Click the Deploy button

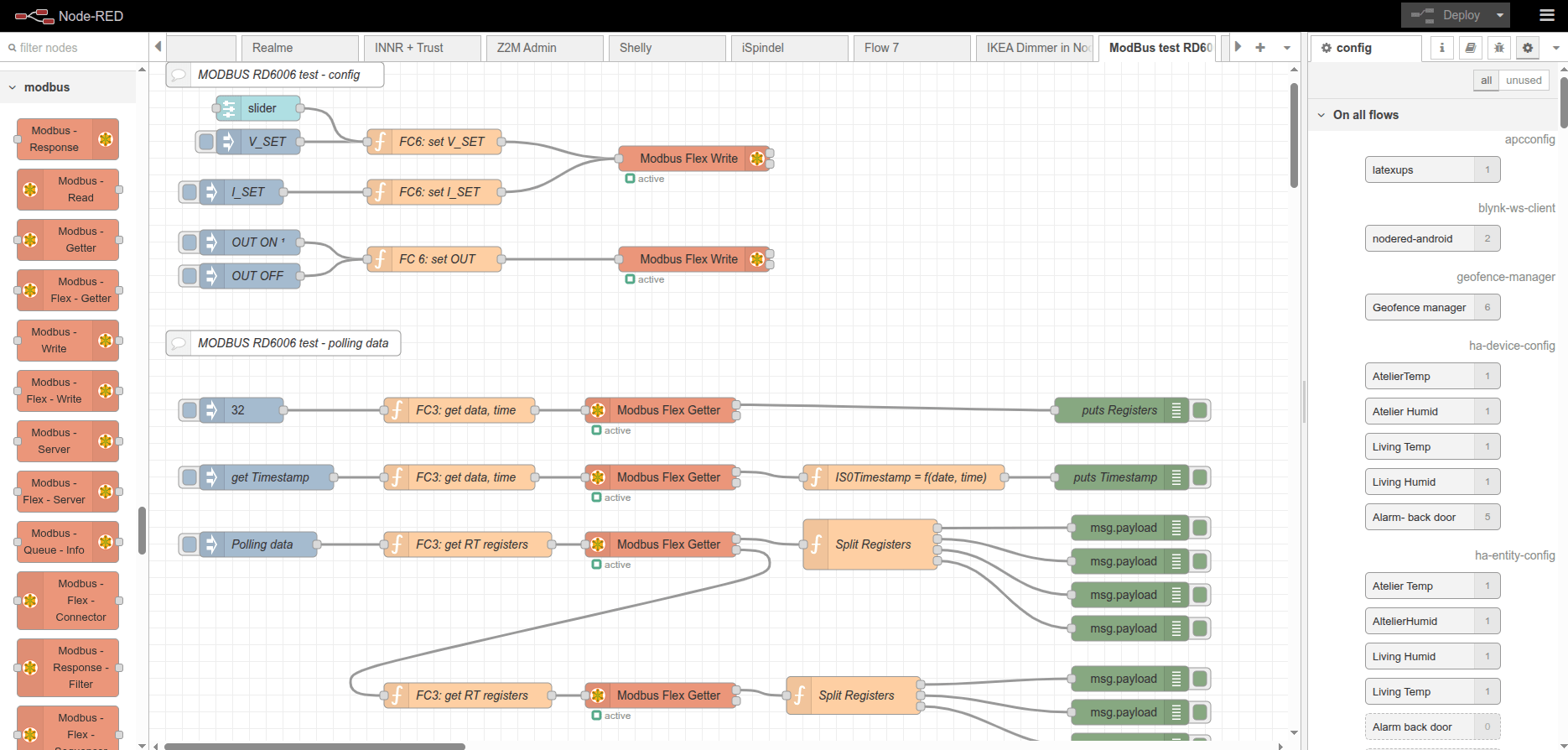click(1446, 15)
